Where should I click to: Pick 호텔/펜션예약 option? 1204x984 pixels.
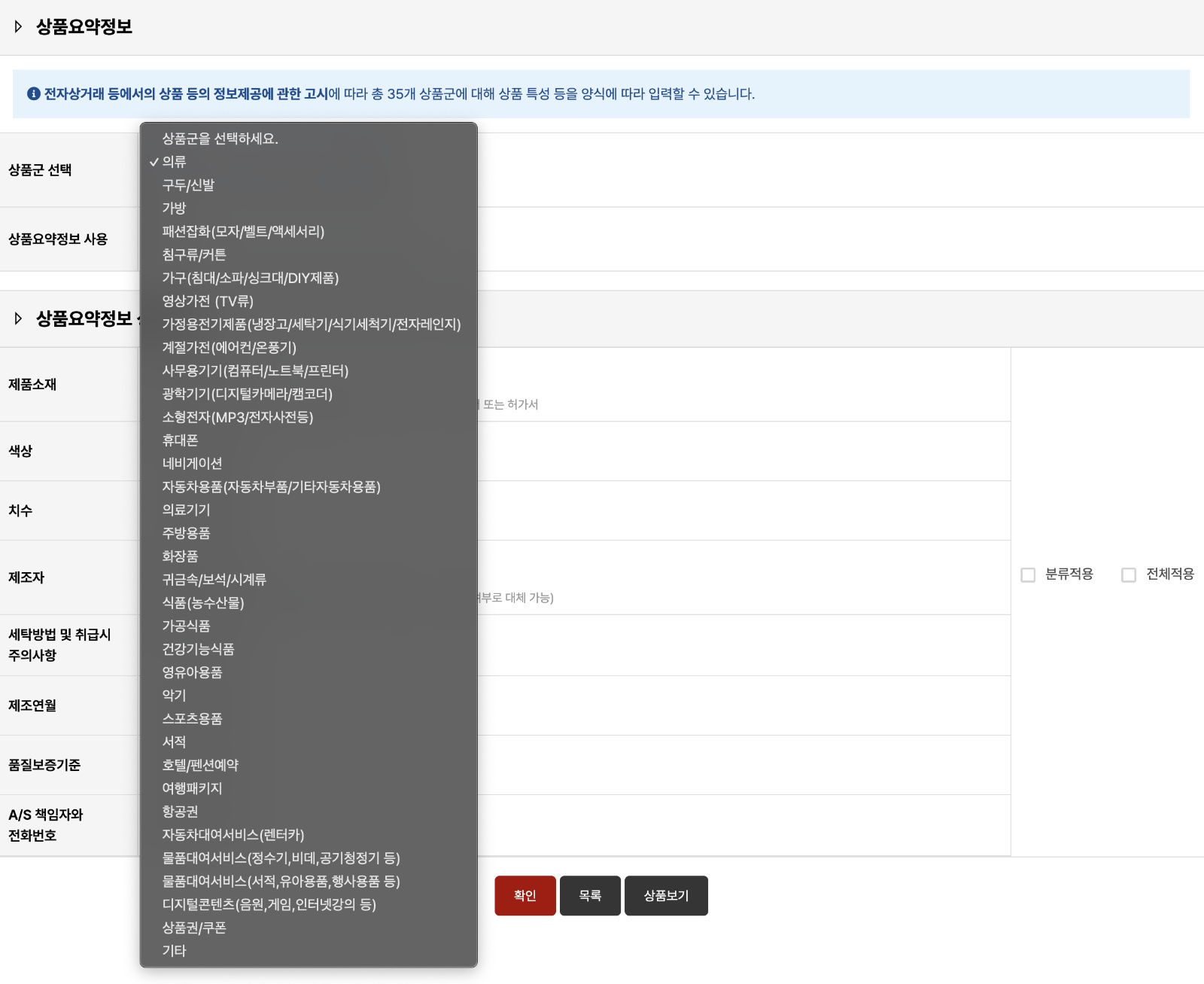tap(309, 766)
